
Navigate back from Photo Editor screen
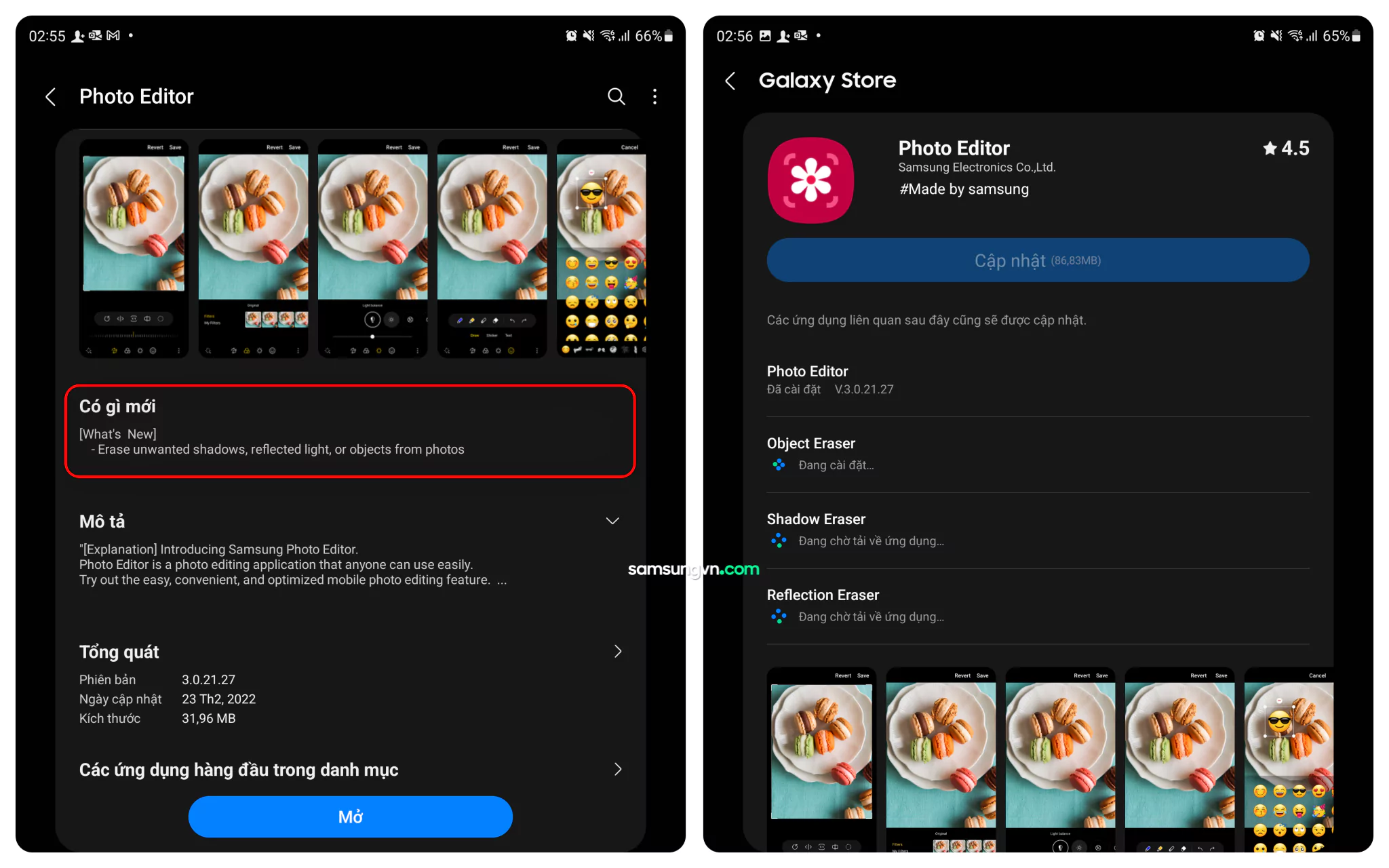pyautogui.click(x=50, y=95)
